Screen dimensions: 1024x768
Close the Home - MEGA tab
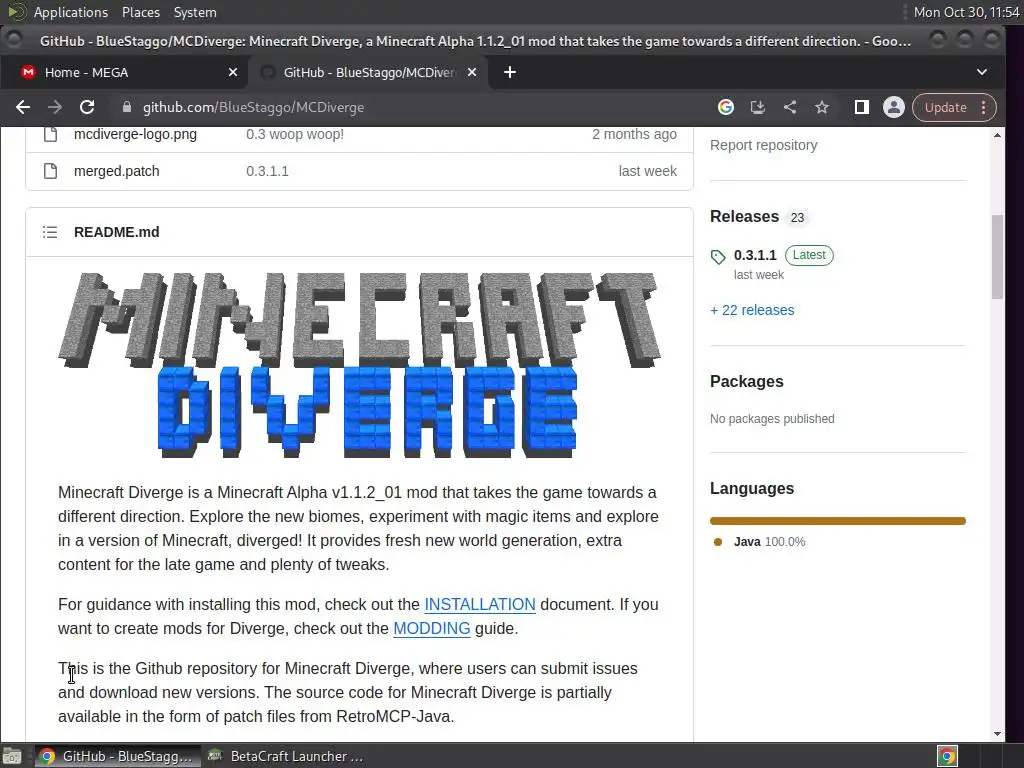click(232, 72)
